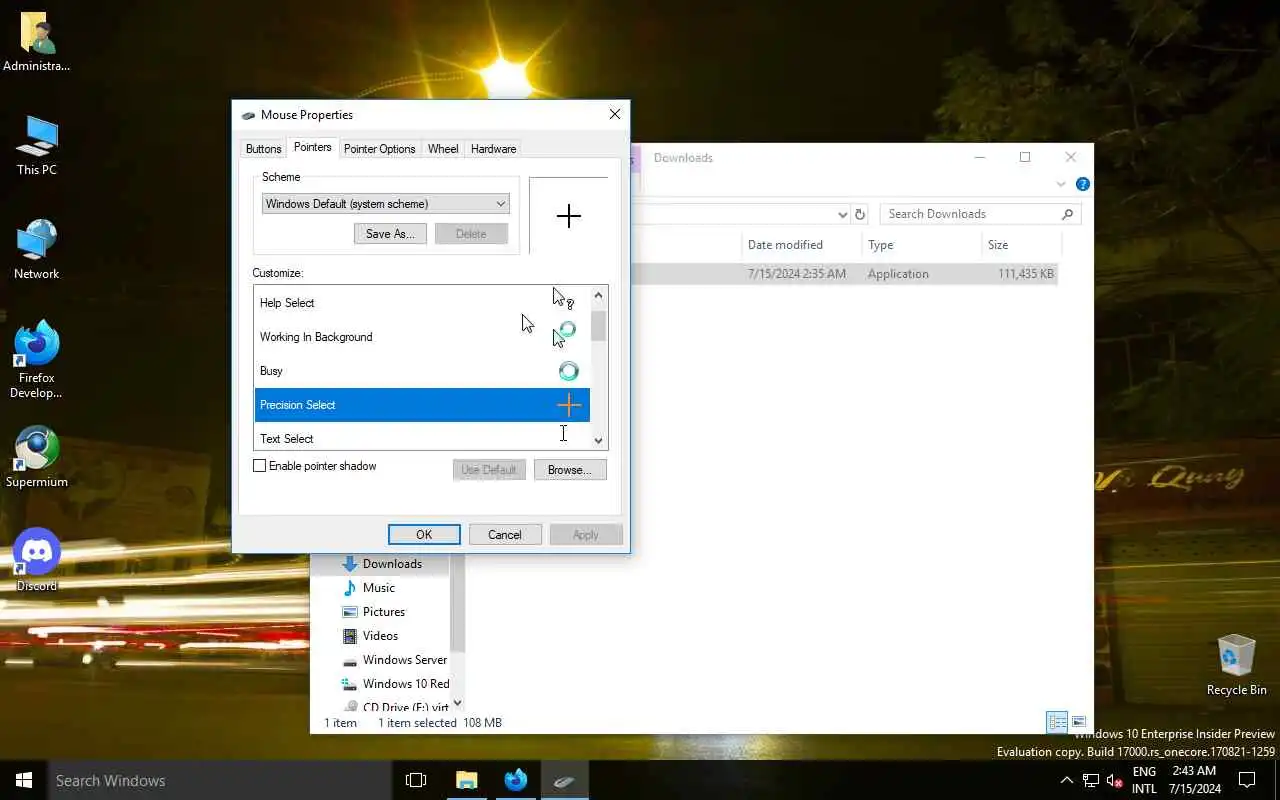This screenshot has height=800, width=1280.
Task: Expand the Explorer ribbon chevron
Action: pyautogui.click(x=1061, y=184)
